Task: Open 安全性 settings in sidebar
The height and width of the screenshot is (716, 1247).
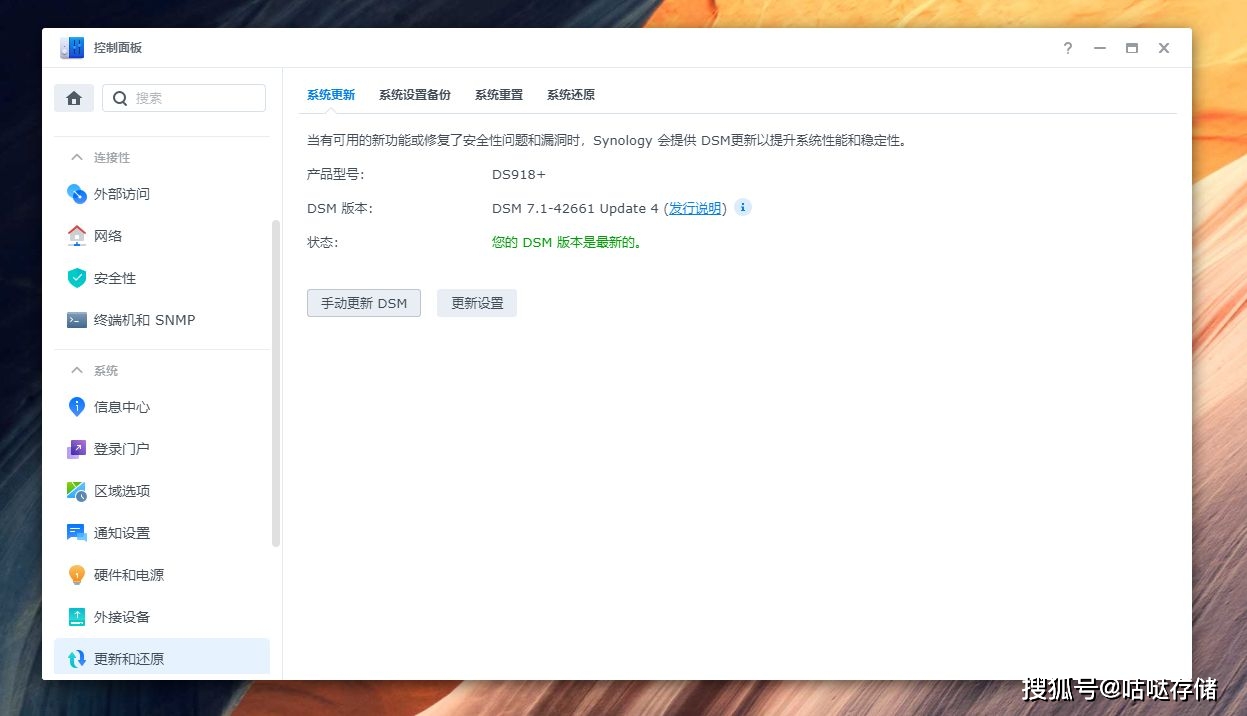Action: pyautogui.click(x=162, y=278)
